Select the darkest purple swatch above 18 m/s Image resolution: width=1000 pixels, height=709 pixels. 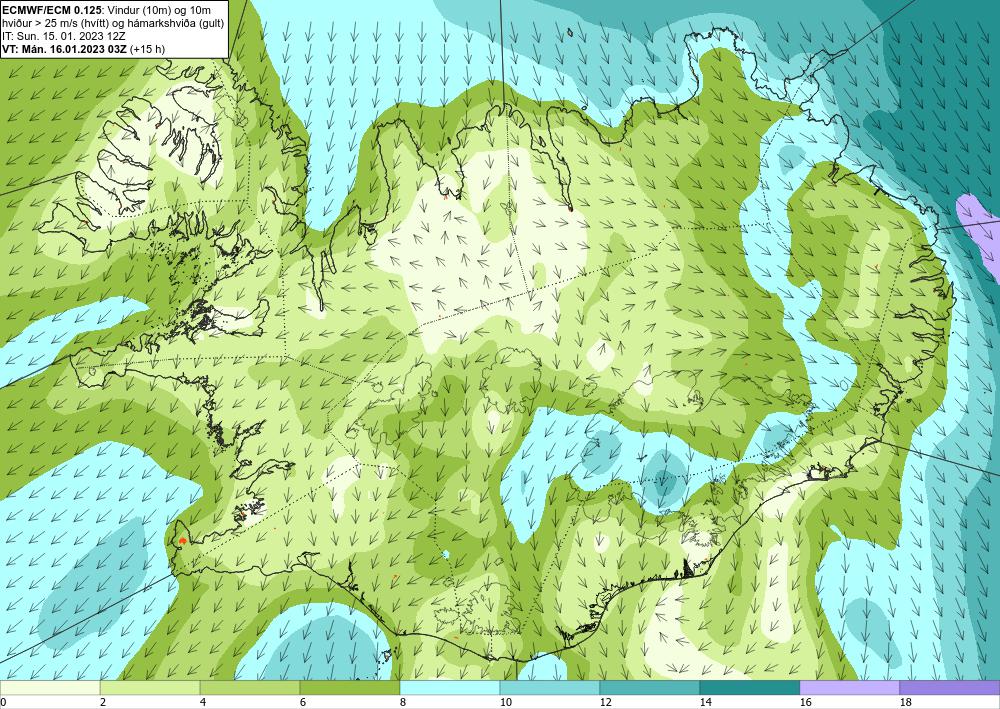[x=950, y=688]
